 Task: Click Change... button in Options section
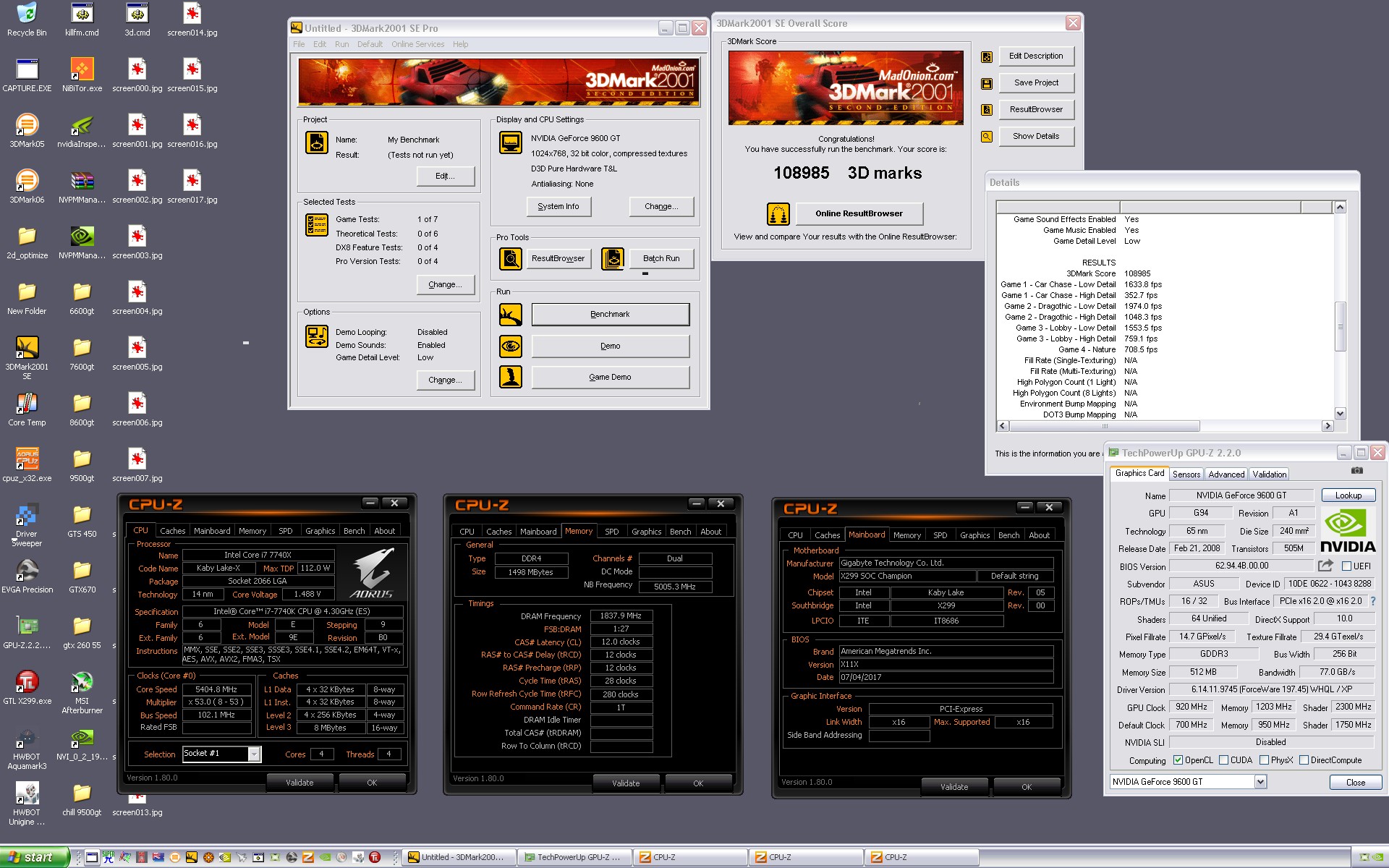445,380
